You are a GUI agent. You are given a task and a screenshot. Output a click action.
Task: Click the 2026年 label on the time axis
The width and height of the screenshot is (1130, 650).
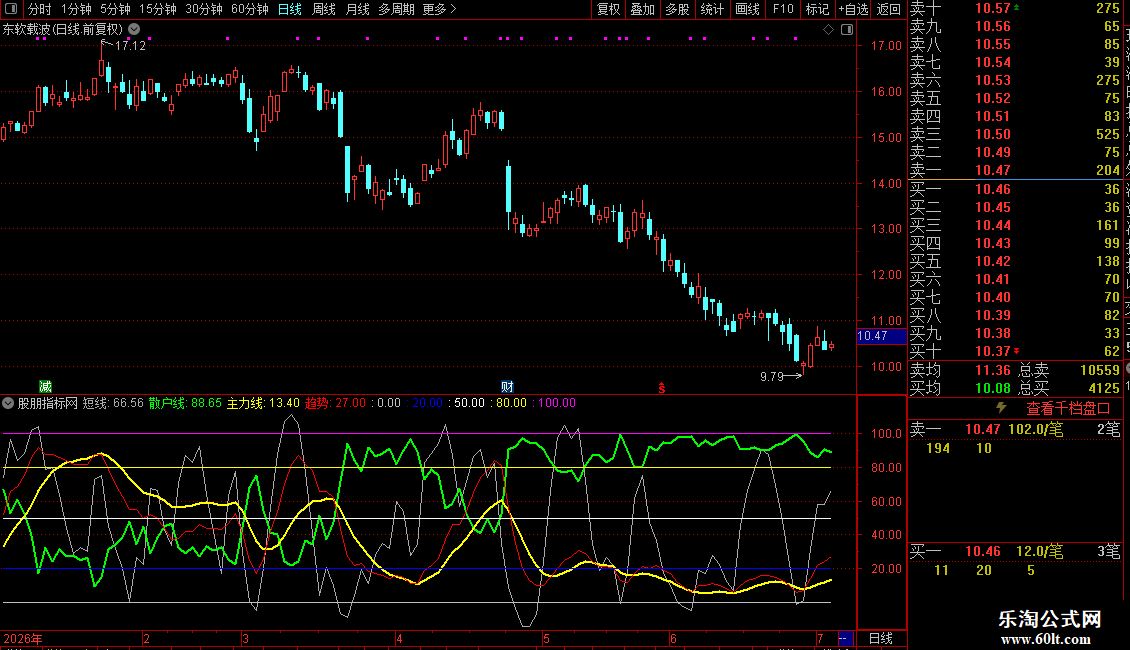coord(22,638)
